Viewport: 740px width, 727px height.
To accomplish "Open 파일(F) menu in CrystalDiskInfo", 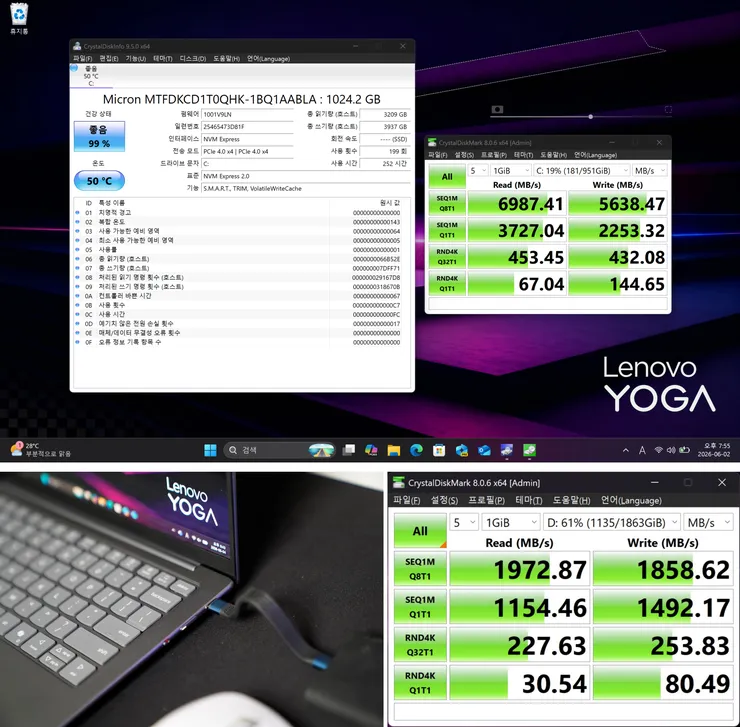I will tap(83, 59).
